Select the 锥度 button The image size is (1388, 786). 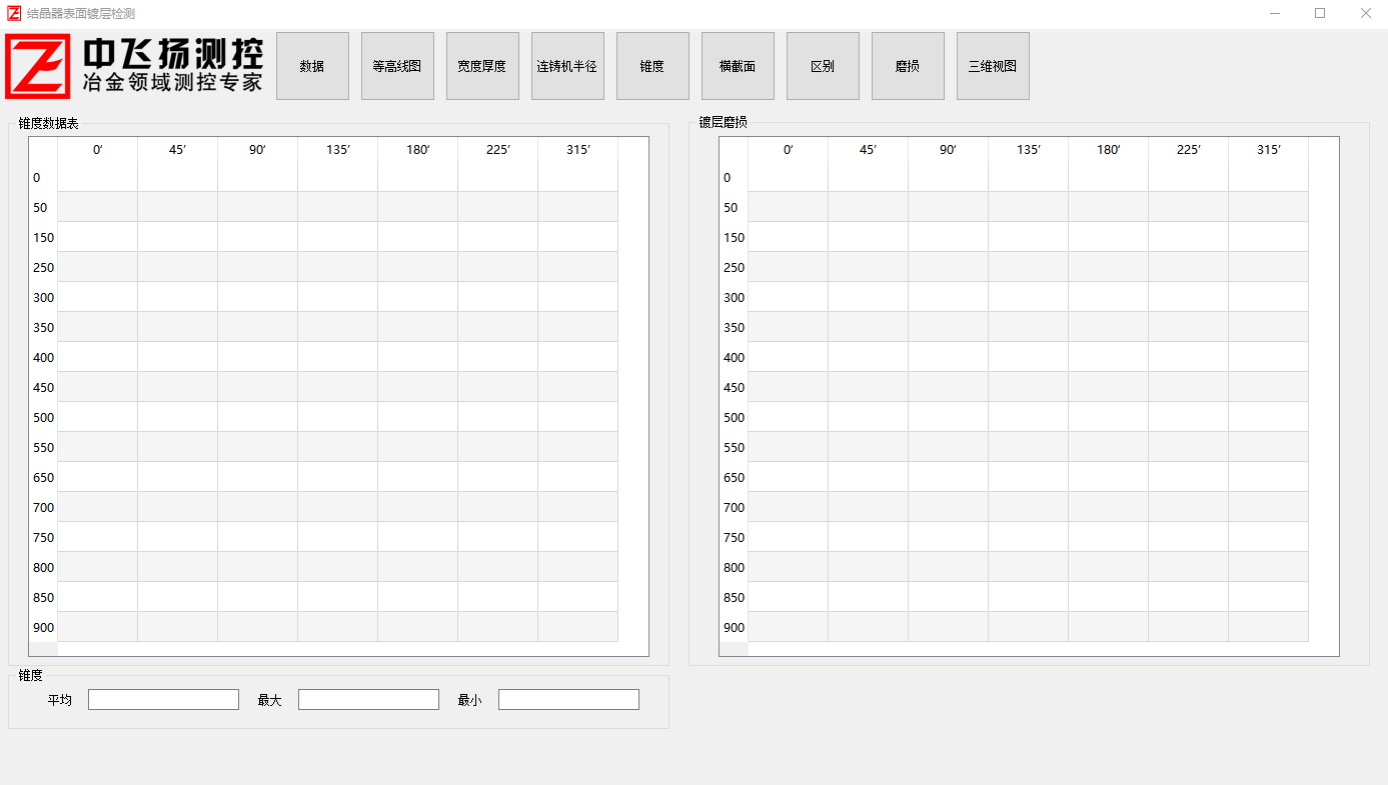(652, 66)
